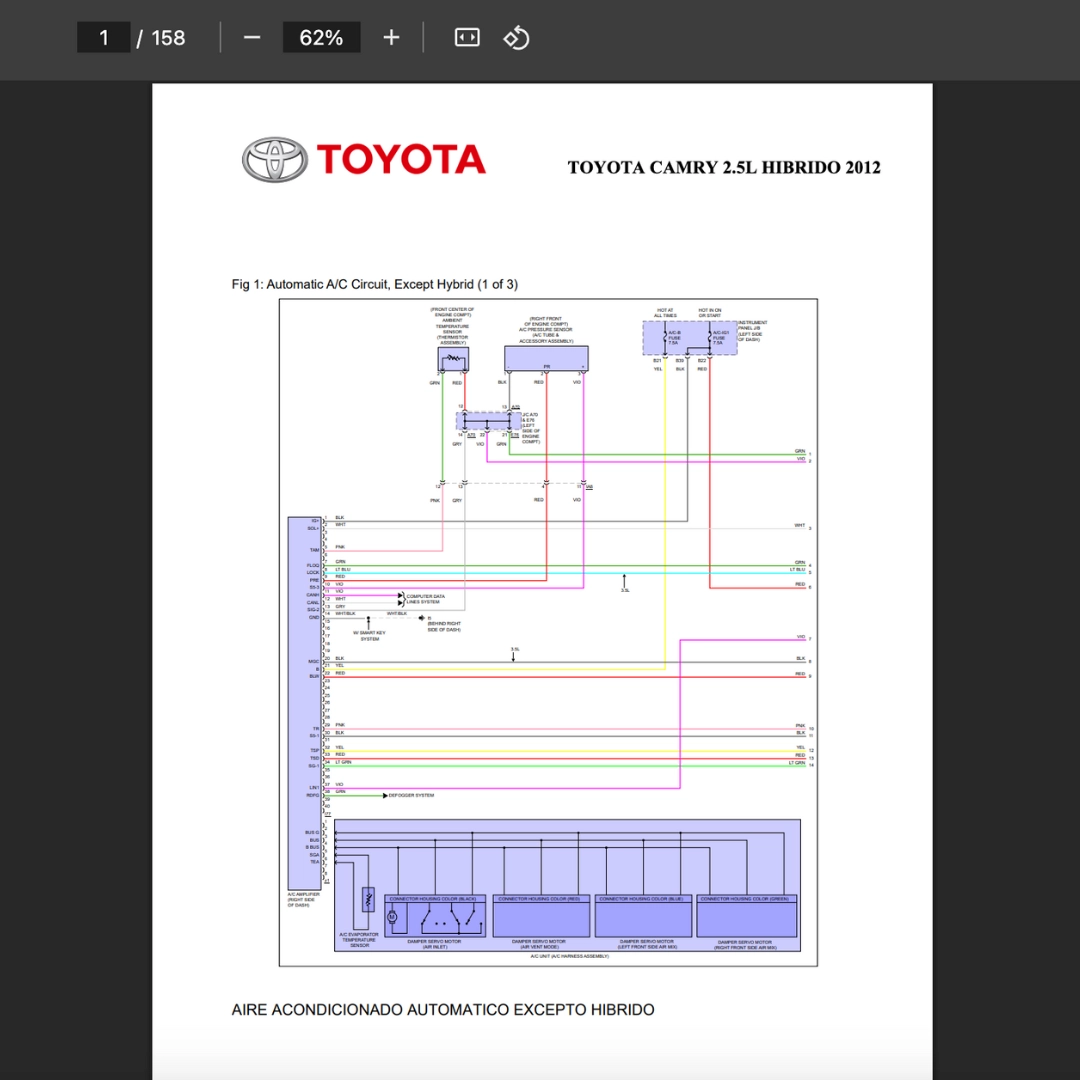Click the air inlet servo motor symbol
This screenshot has width=1080, height=1080.
pos(392,916)
